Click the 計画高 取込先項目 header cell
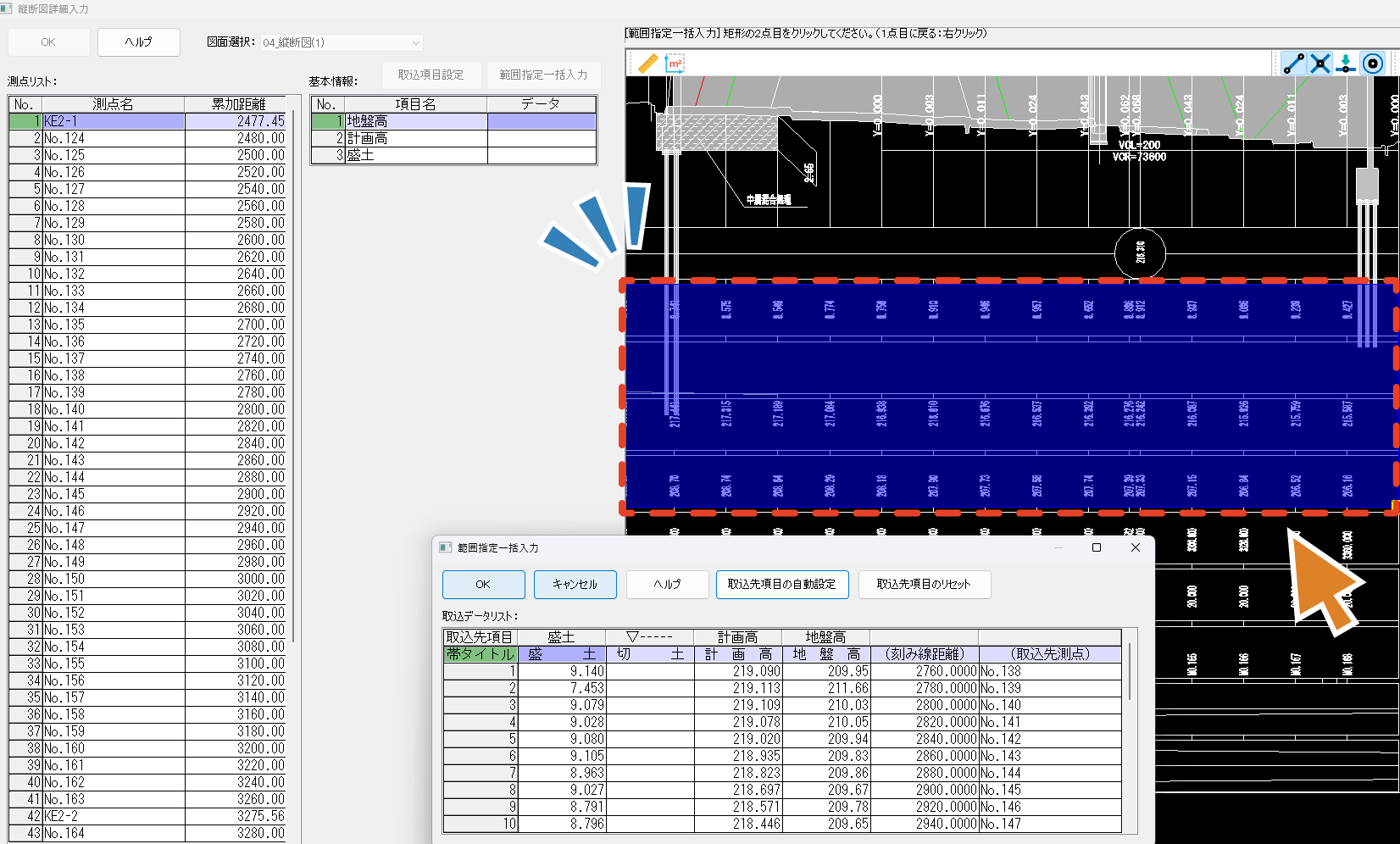 738,637
